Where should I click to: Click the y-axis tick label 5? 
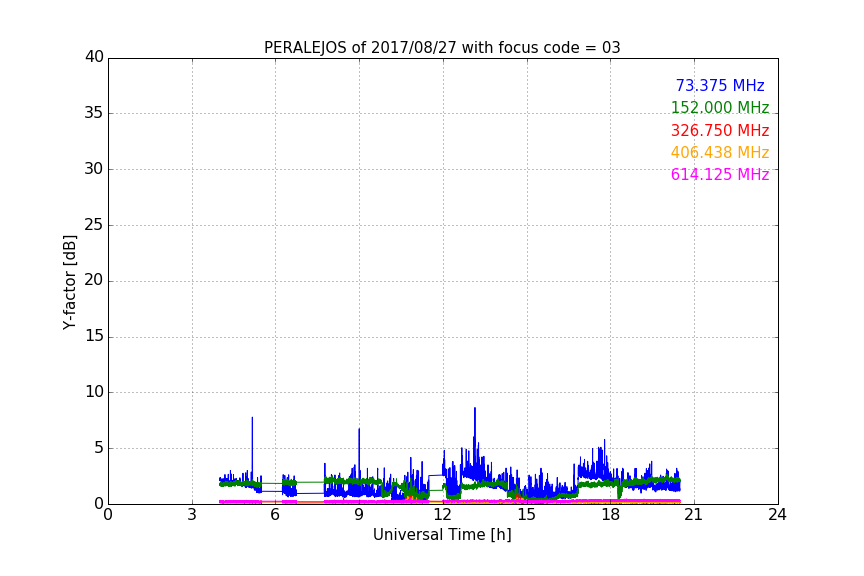[x=99, y=448]
